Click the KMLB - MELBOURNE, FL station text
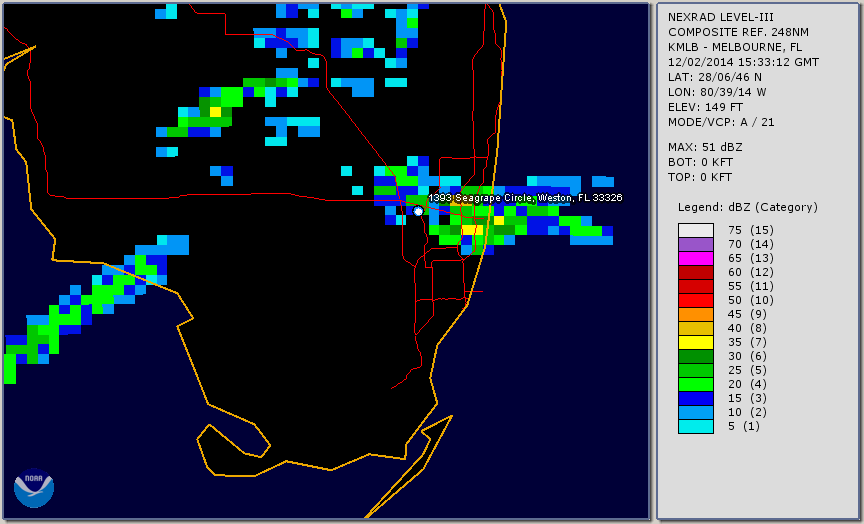The image size is (864, 524). (735, 47)
